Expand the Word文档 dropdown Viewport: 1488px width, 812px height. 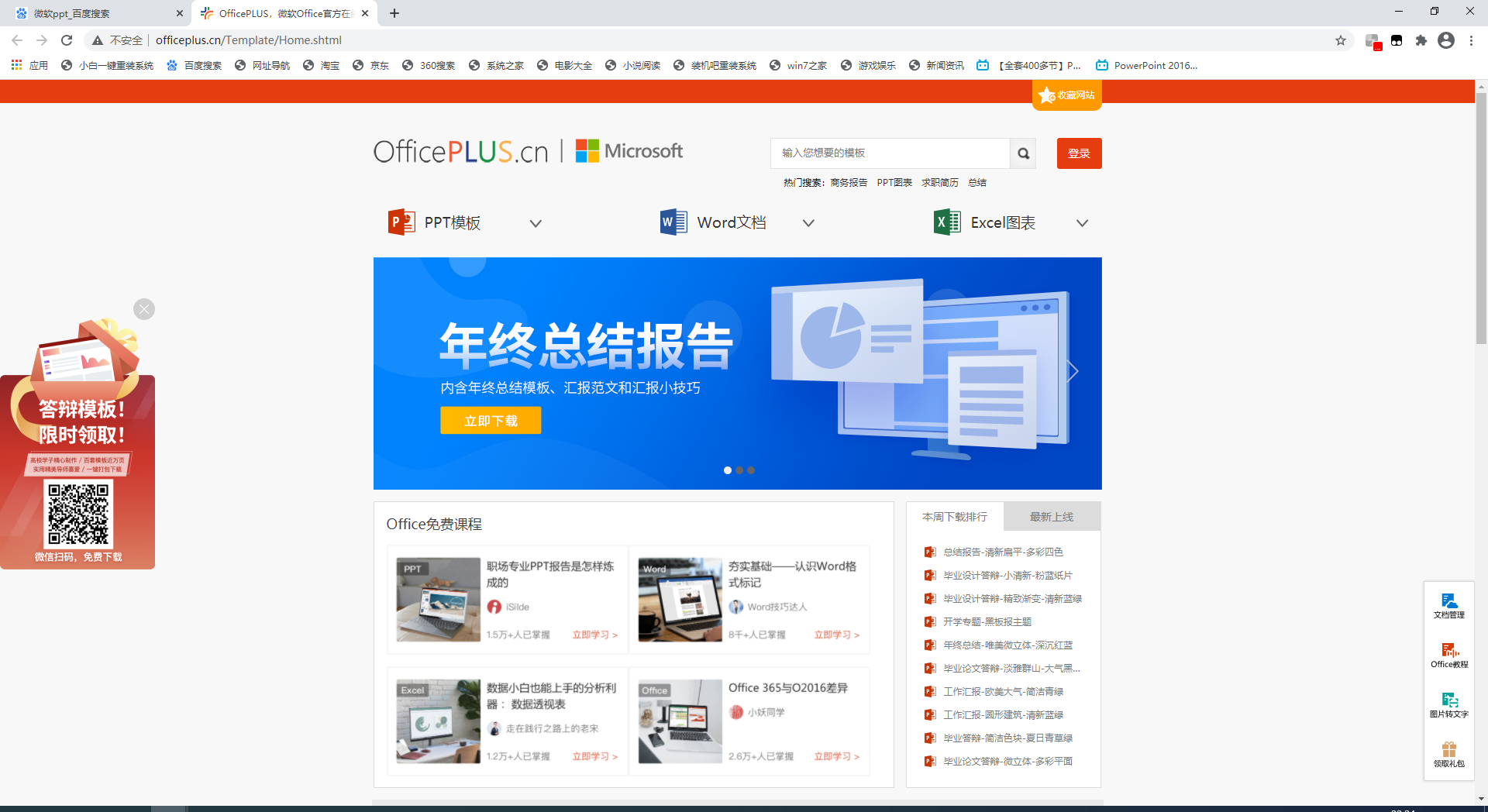coord(808,223)
